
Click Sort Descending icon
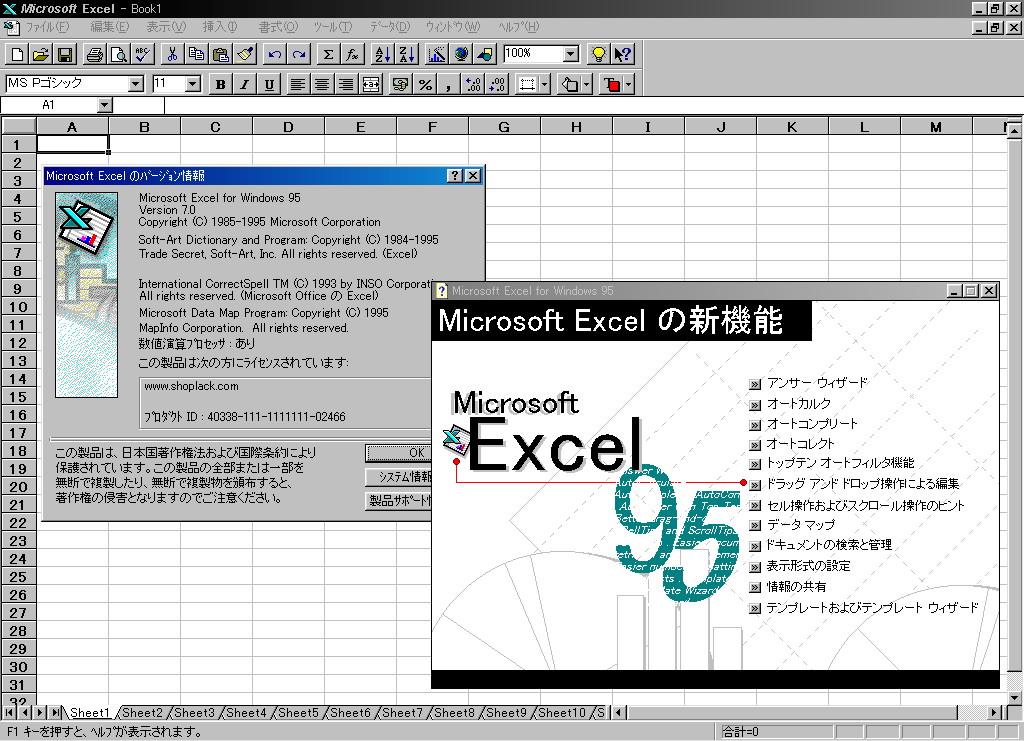click(x=406, y=54)
